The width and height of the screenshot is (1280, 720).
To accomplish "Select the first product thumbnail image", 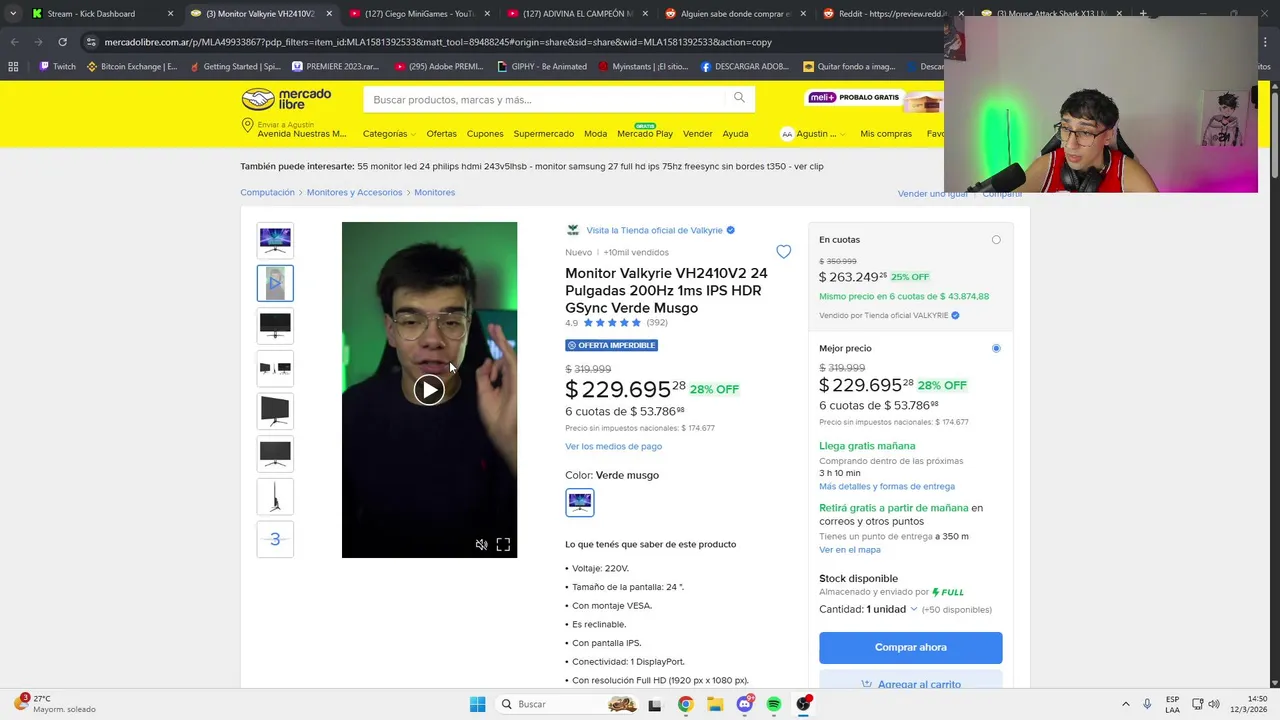I will [x=275, y=240].
